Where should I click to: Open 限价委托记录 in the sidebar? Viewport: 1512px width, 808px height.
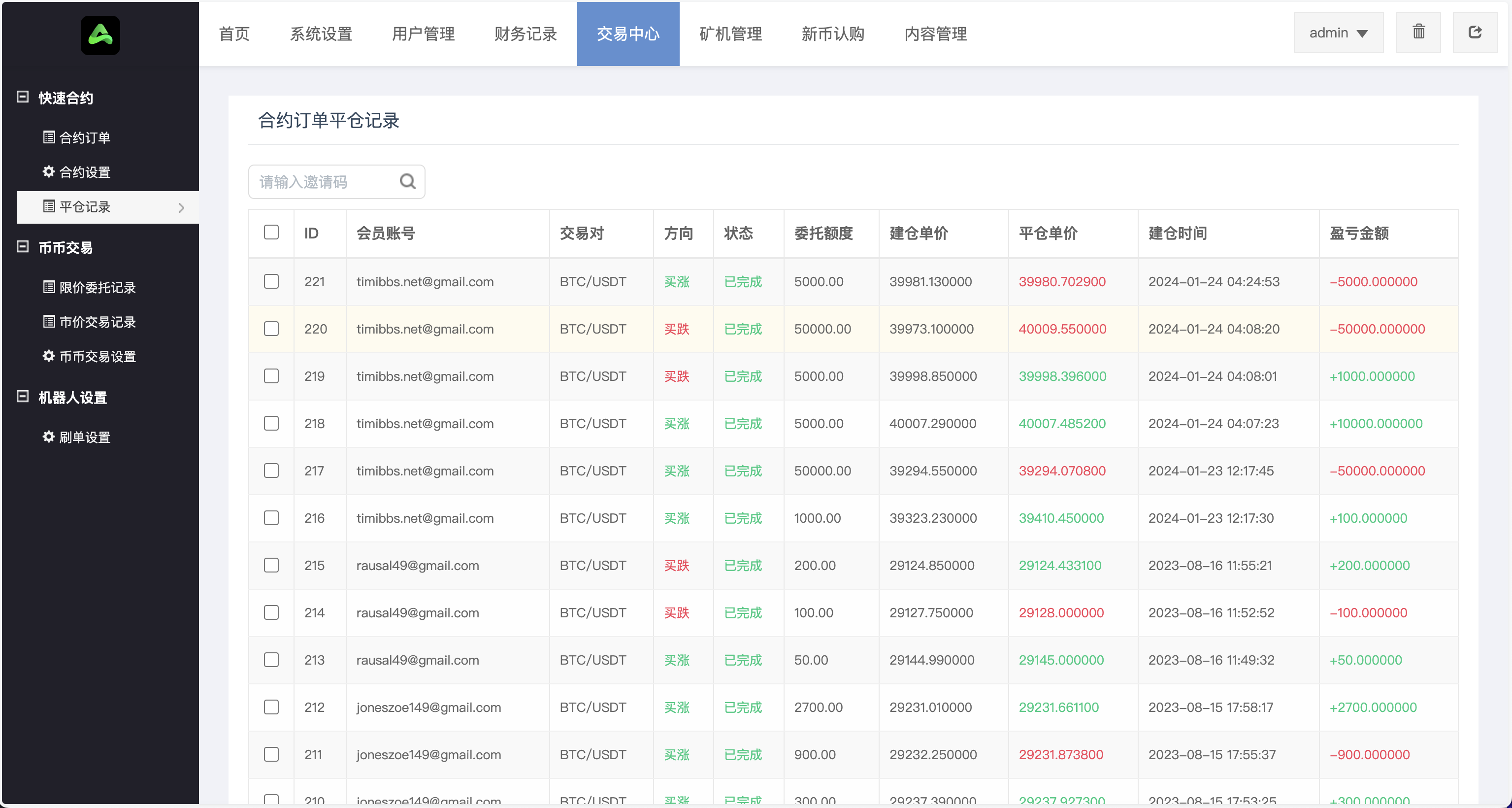click(98, 288)
